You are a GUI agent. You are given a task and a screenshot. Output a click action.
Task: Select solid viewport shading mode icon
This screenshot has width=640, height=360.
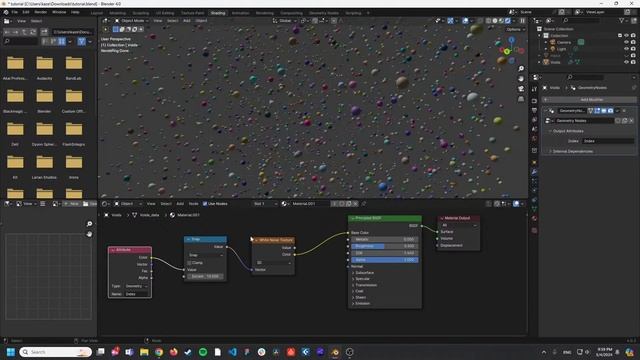(x=495, y=20)
